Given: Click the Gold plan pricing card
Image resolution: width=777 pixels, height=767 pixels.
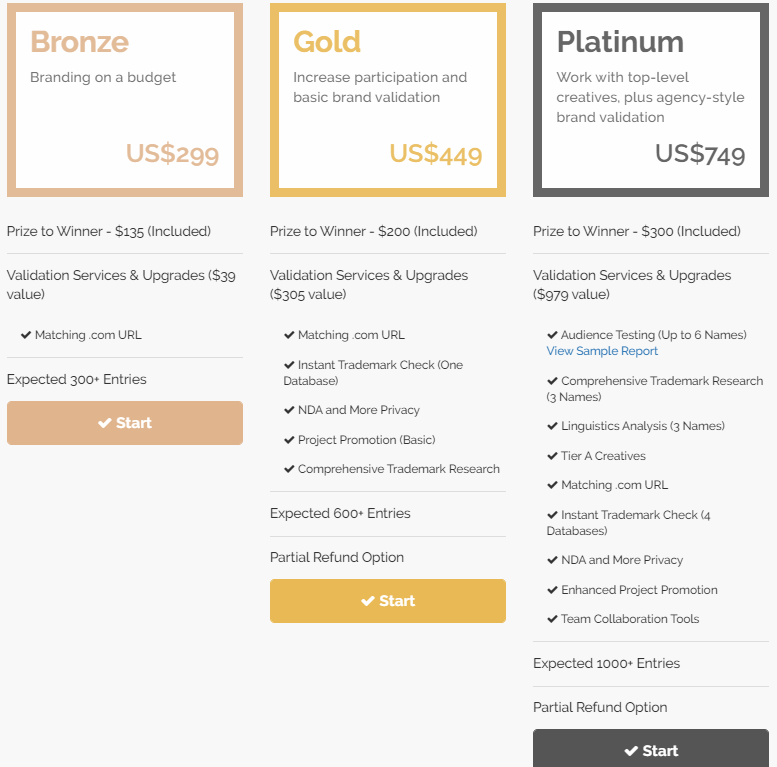Looking at the screenshot, I should tap(388, 100).
